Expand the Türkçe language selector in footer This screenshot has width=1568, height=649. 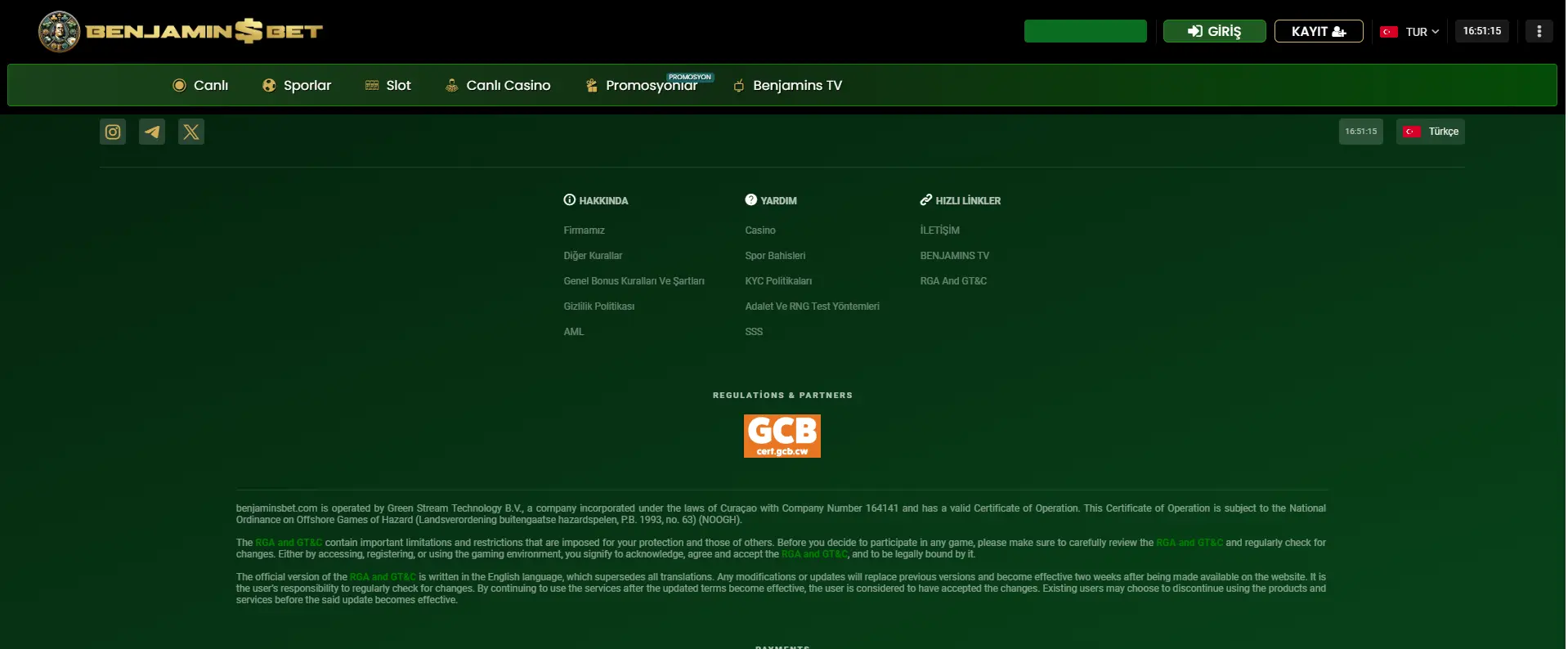pyautogui.click(x=1430, y=132)
